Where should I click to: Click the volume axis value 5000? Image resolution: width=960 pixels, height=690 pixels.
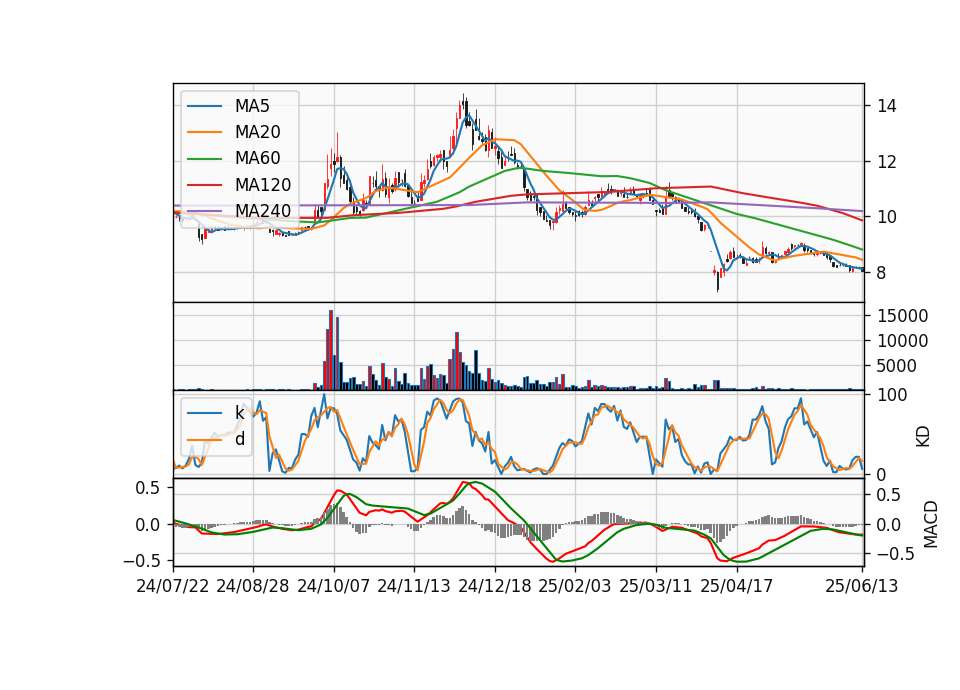(897, 366)
